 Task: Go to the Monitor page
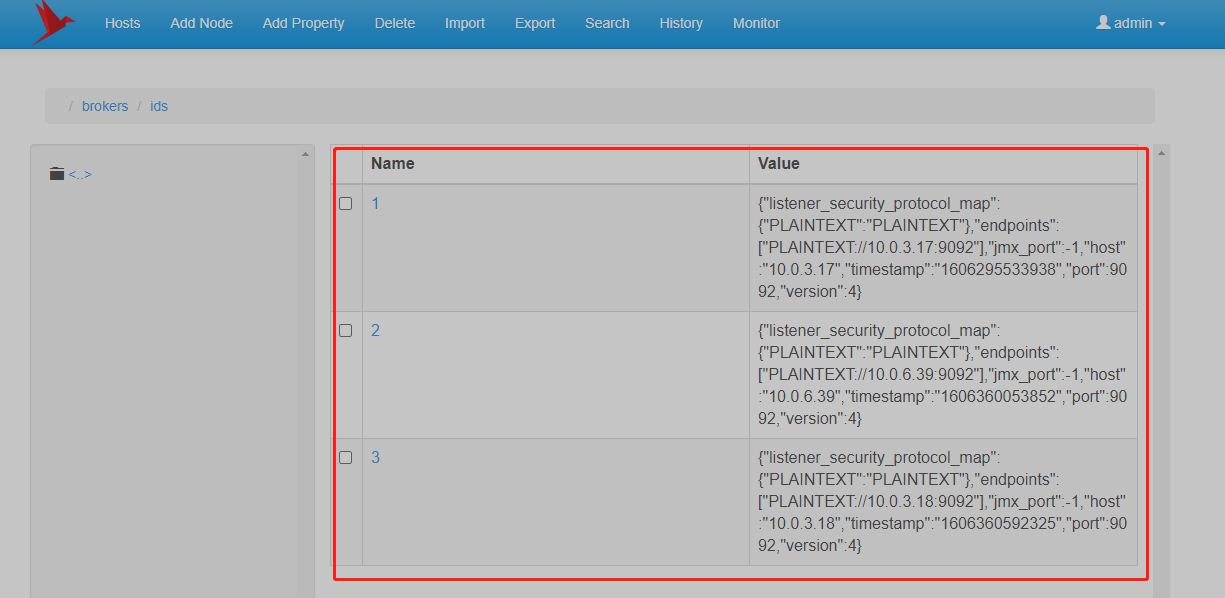[756, 23]
